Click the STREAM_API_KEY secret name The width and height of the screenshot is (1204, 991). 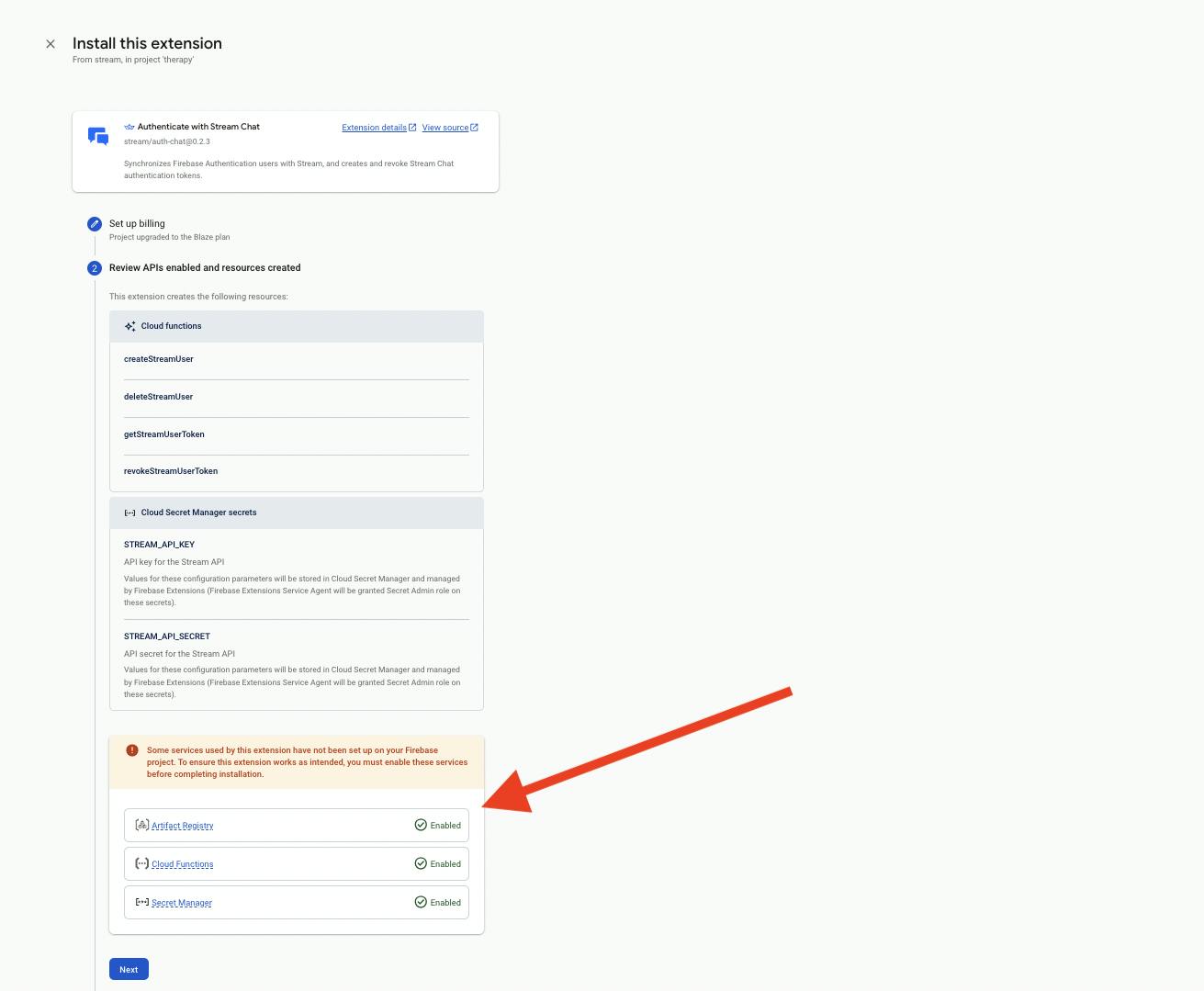point(159,545)
